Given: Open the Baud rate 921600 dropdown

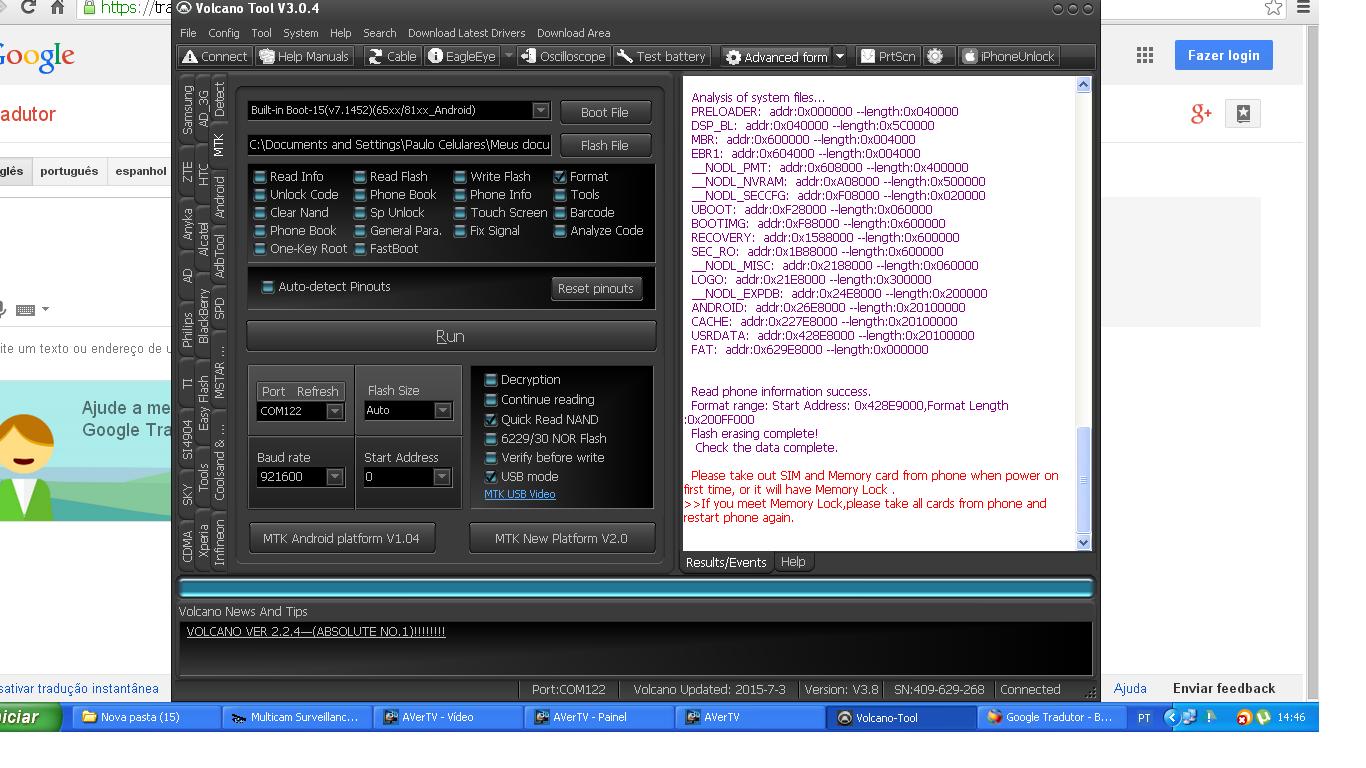Looking at the screenshot, I should click(335, 477).
